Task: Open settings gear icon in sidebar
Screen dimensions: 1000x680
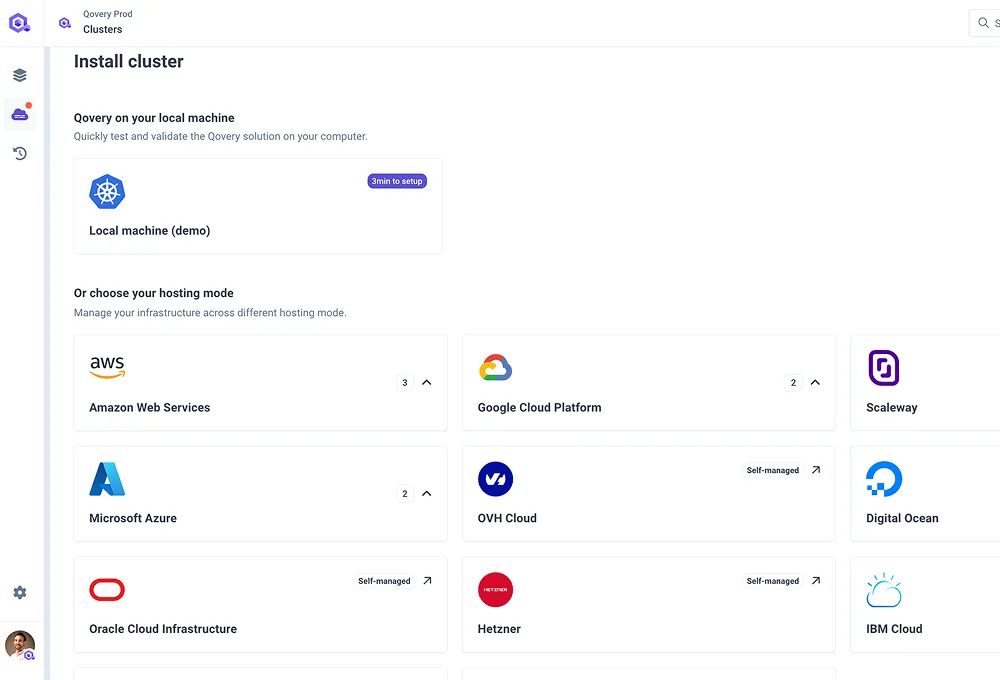Action: coord(20,593)
